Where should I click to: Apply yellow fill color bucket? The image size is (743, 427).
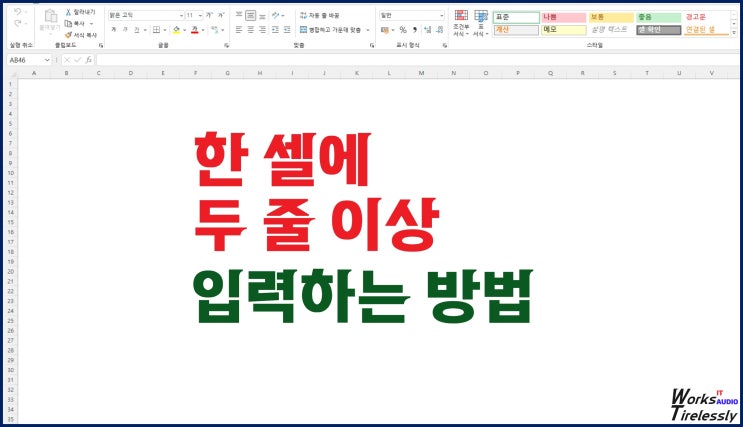click(177, 30)
